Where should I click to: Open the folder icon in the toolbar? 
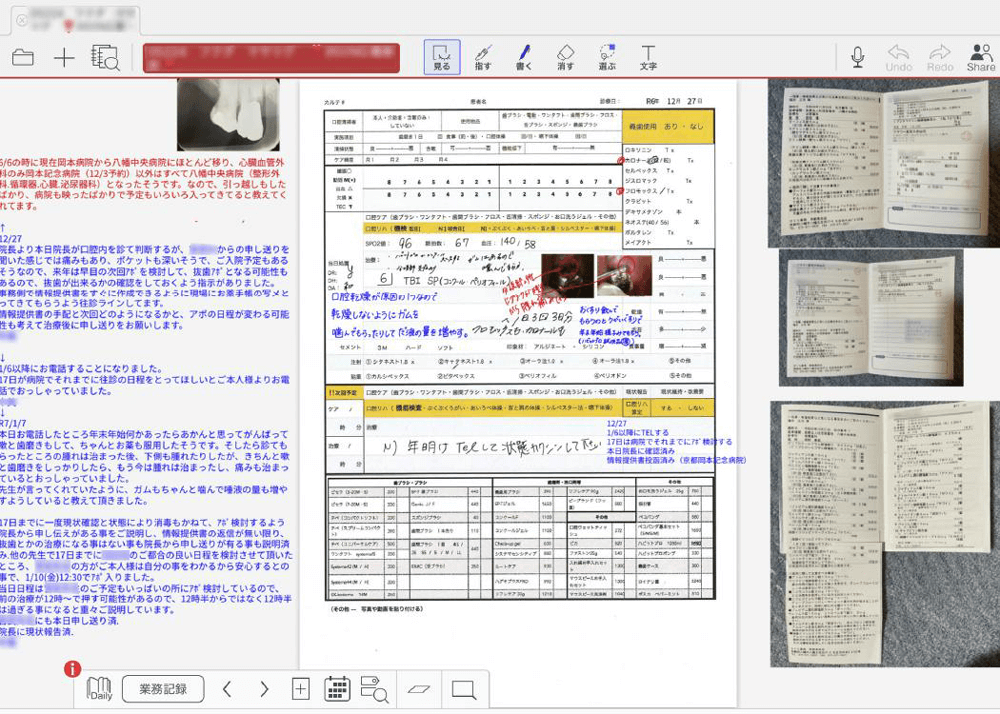point(22,58)
